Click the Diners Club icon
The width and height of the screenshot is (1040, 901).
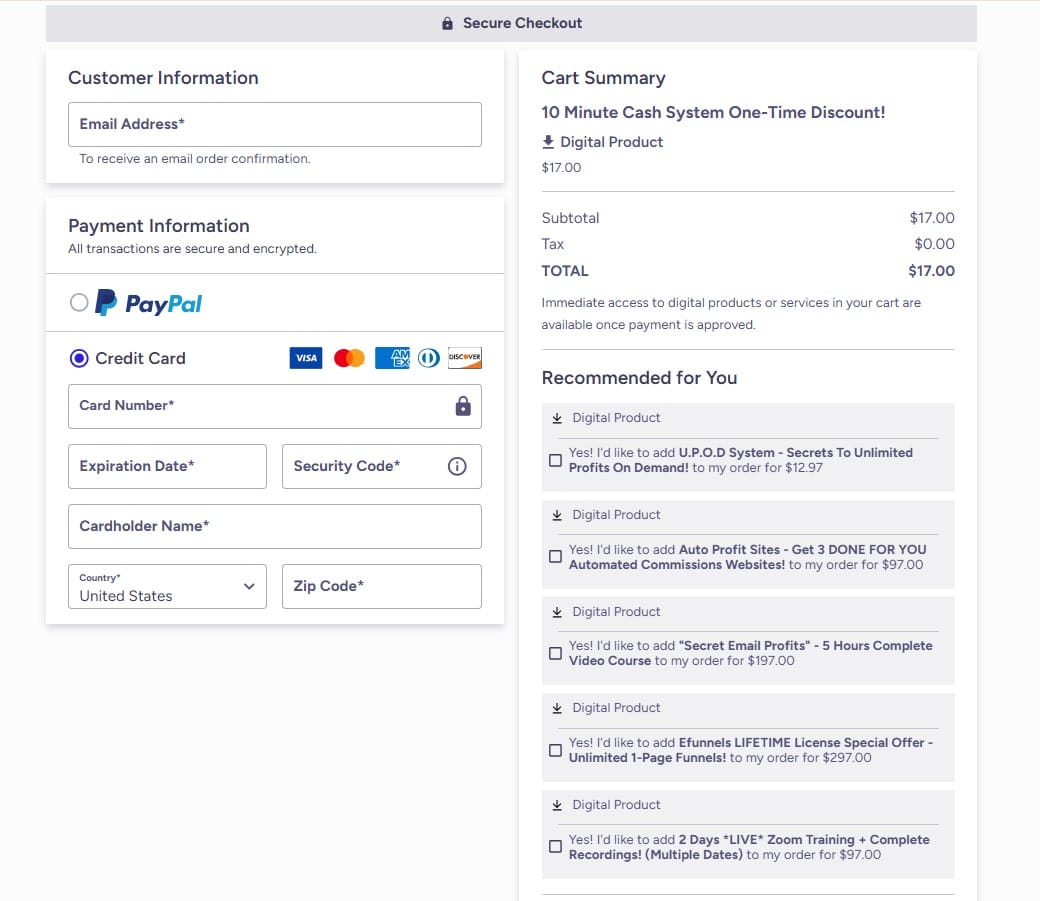point(428,357)
